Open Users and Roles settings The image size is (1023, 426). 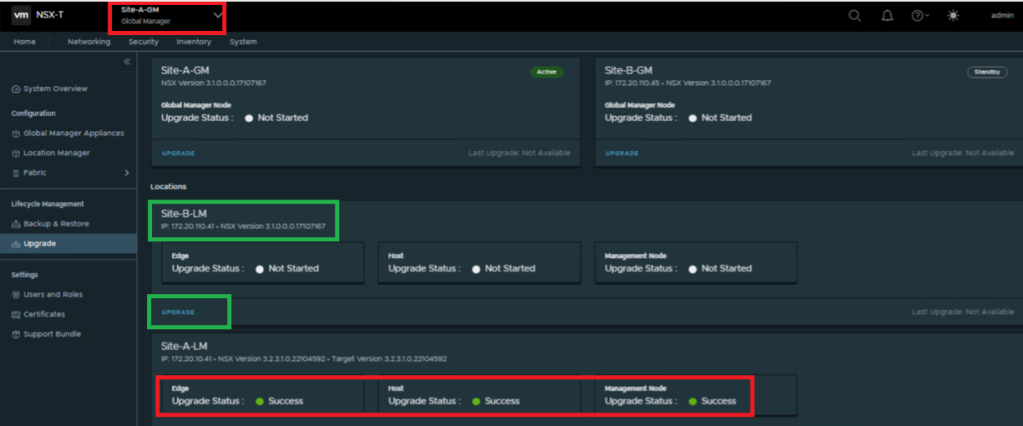coord(53,295)
